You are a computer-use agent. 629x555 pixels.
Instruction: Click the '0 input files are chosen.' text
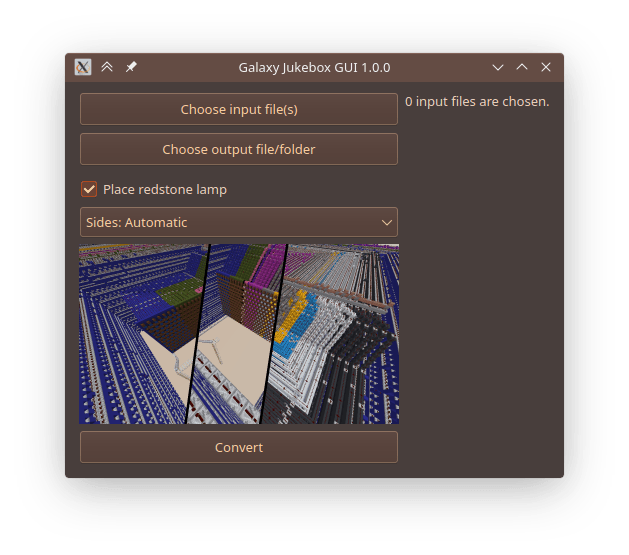tap(477, 101)
